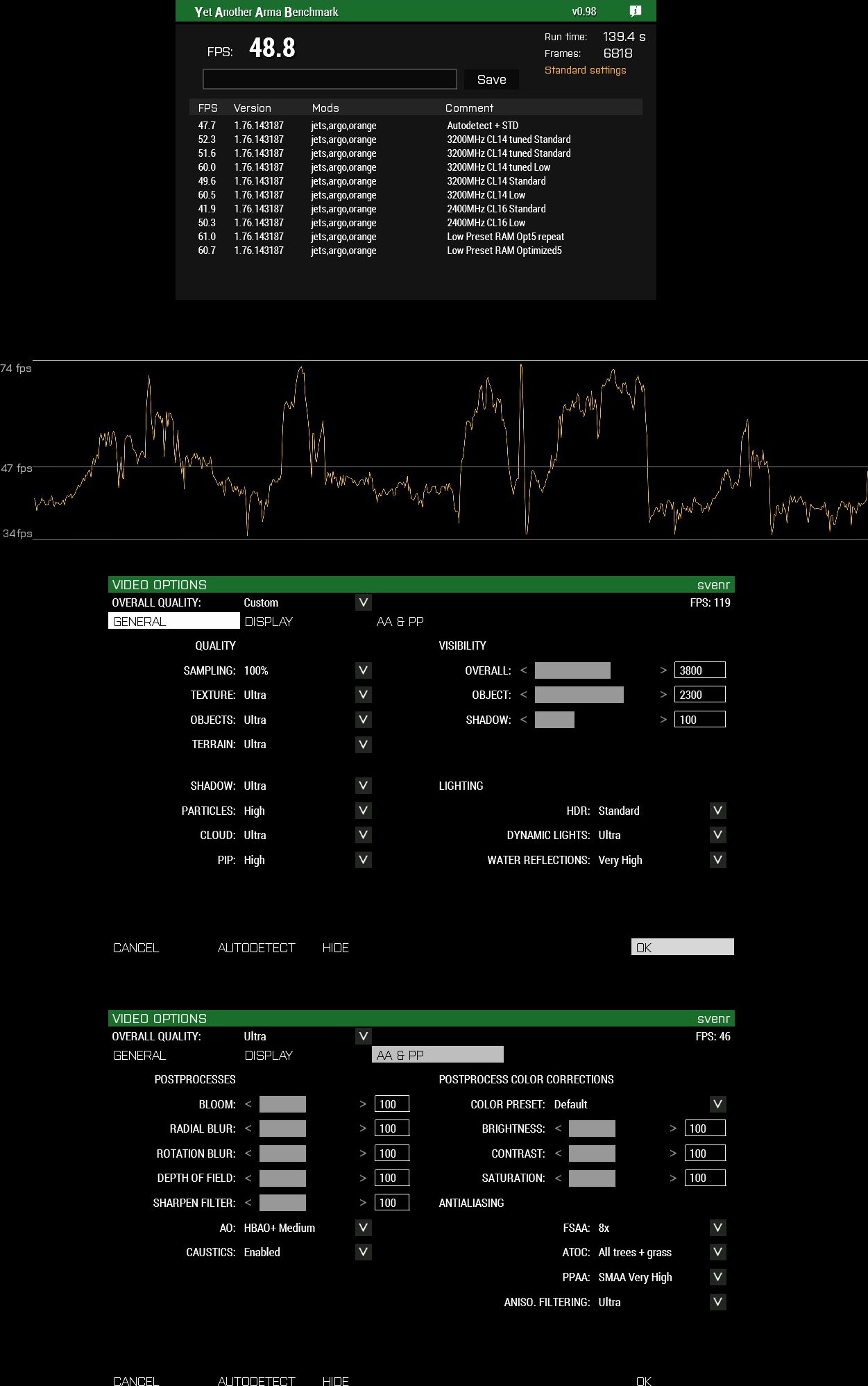Click the Overall visibility value field 3800
This screenshot has width=868, height=1386.
pyautogui.click(x=700, y=670)
